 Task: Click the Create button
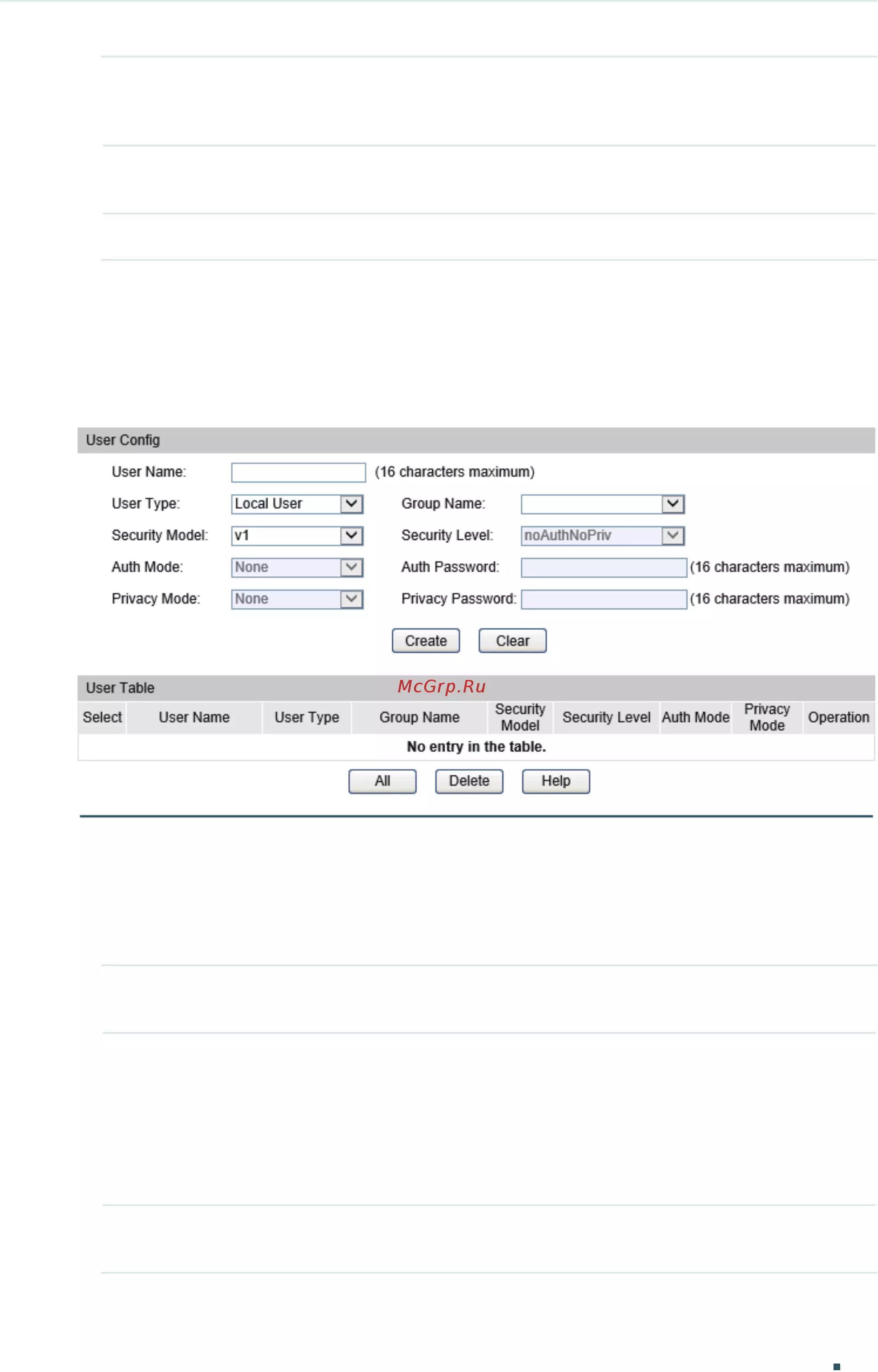coord(426,641)
